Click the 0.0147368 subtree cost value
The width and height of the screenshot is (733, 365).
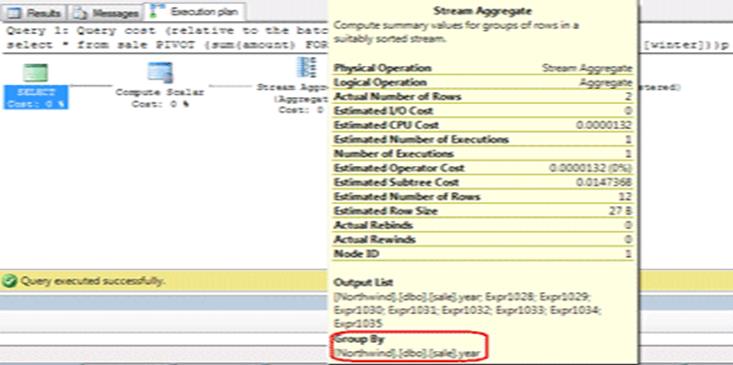pos(604,182)
